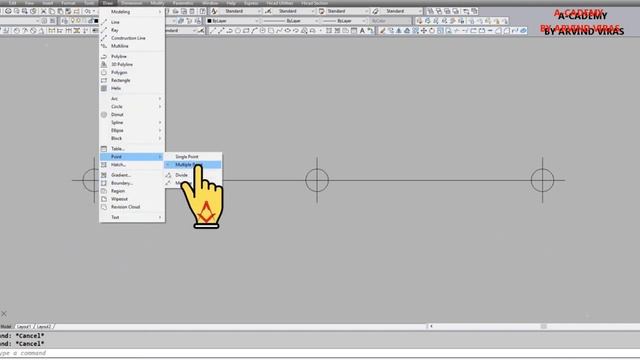
Task: Click the Rectangle tool toolbar icon
Action: (246, 31)
